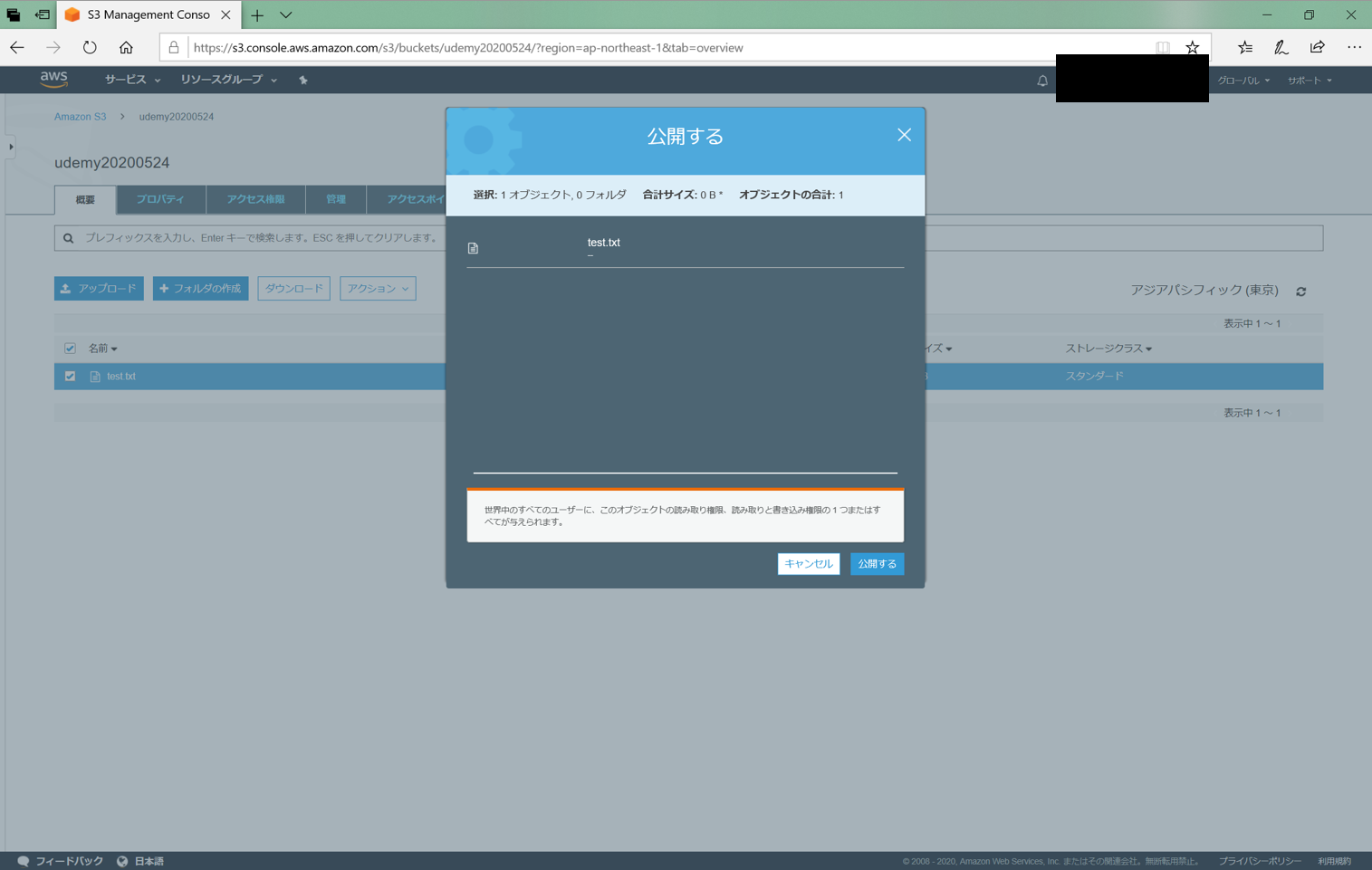Add page to favorites star

1193,47
